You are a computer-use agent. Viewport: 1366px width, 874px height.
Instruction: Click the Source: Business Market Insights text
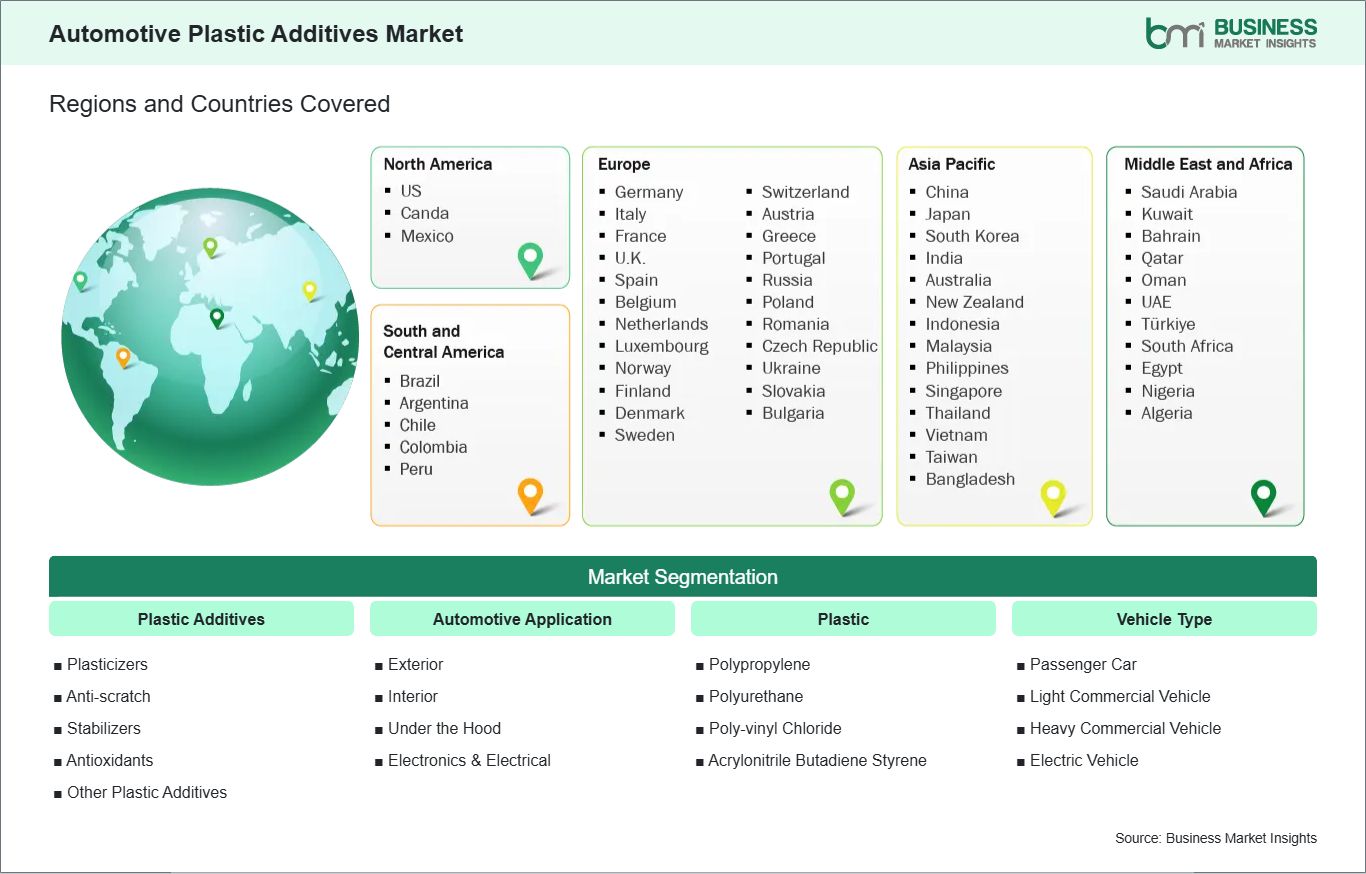pos(1215,838)
